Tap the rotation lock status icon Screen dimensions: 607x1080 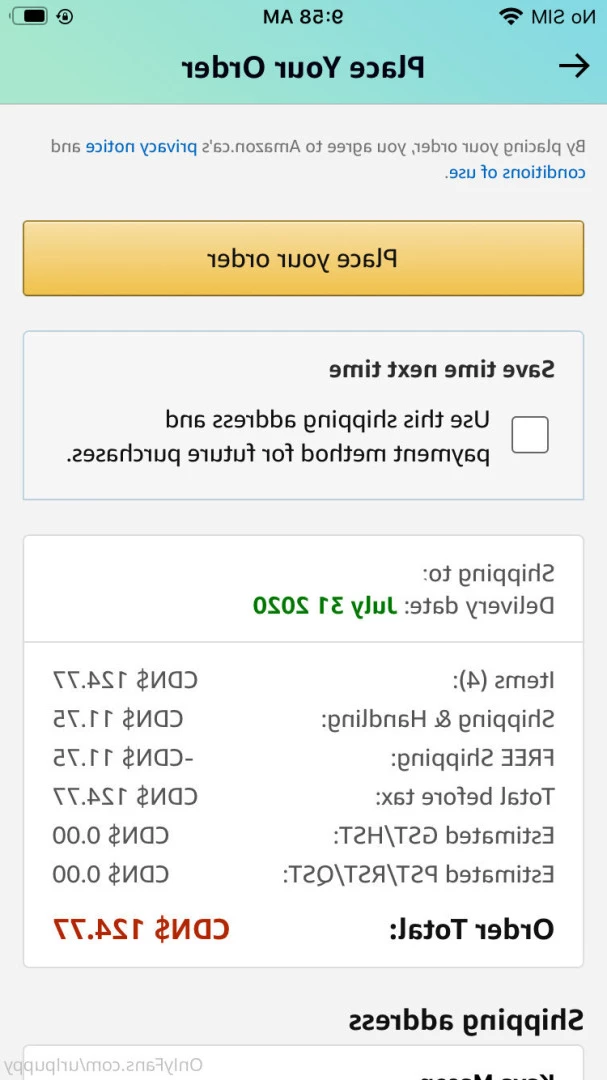(65, 16)
